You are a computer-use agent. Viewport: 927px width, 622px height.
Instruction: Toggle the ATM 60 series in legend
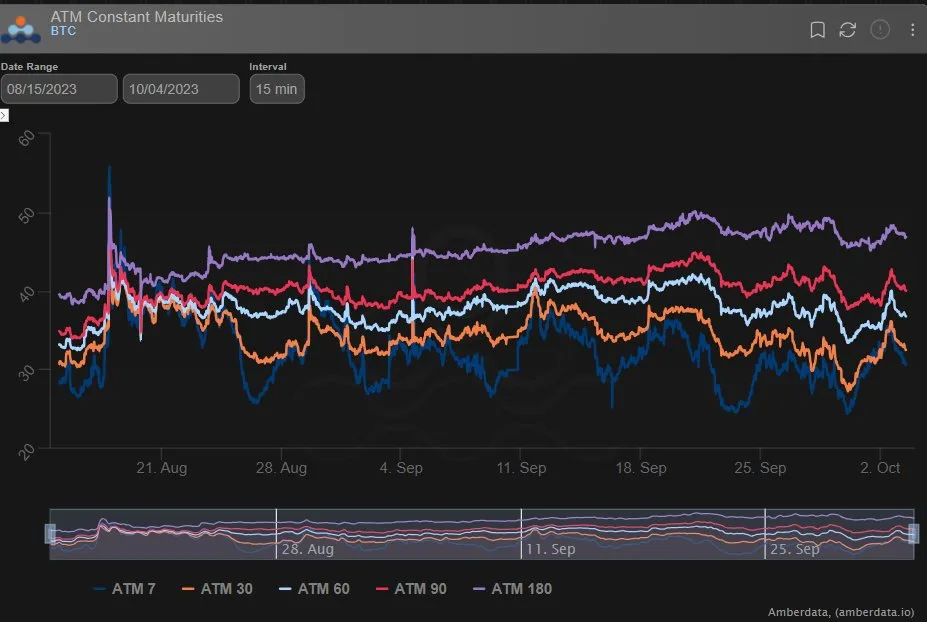pyautogui.click(x=315, y=589)
